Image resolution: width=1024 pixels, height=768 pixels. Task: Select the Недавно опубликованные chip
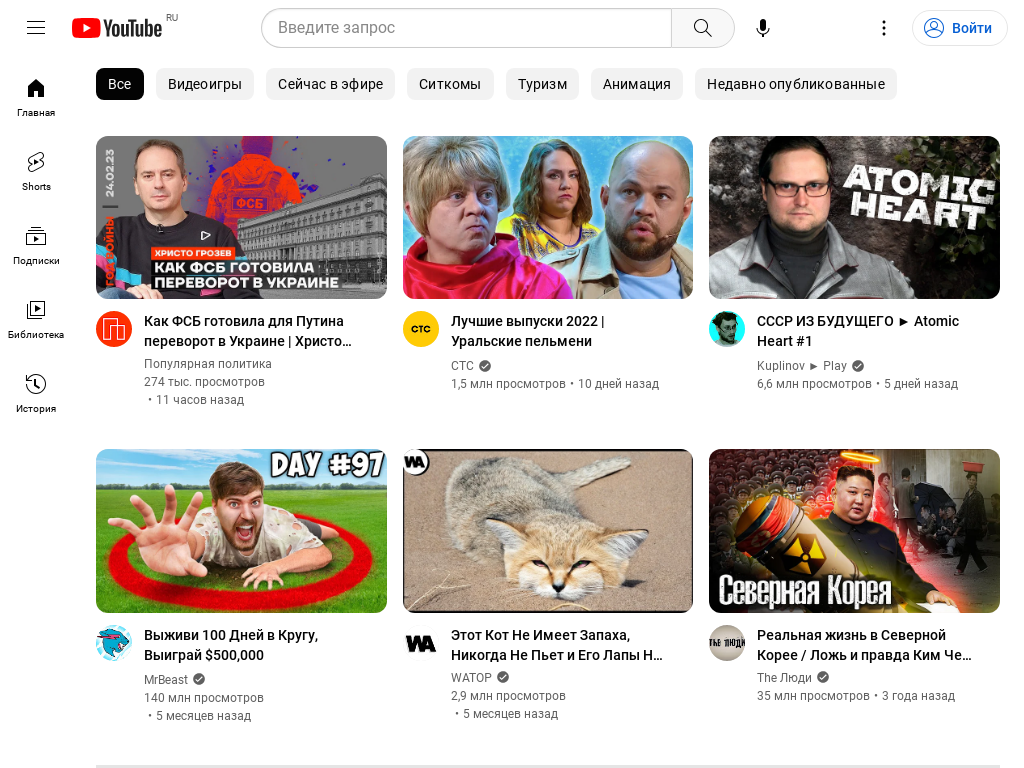tap(796, 84)
